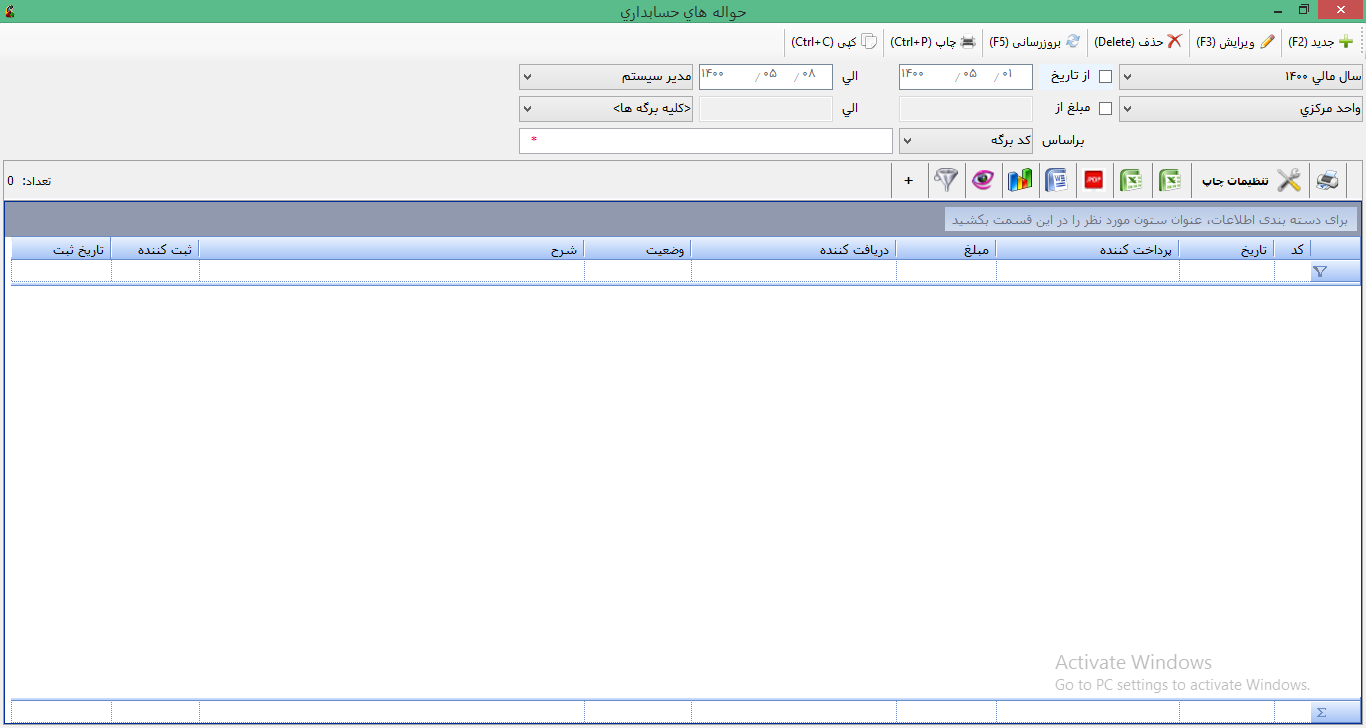The width and height of the screenshot is (1366, 728).
Task: Sort by the وضعیت column header
Action: 638,249
